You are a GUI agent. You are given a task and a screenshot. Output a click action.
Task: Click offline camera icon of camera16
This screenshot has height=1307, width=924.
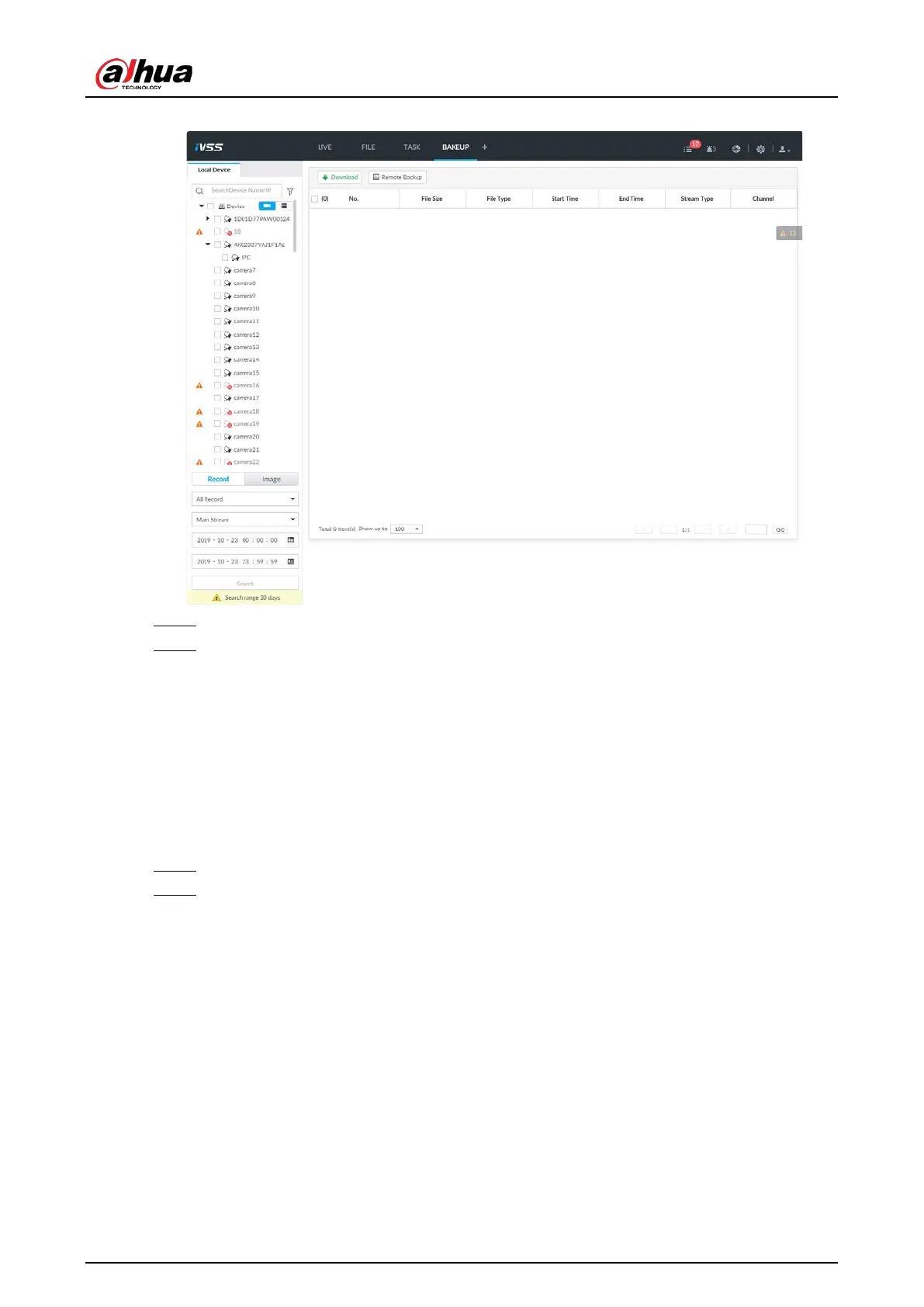[x=227, y=386]
